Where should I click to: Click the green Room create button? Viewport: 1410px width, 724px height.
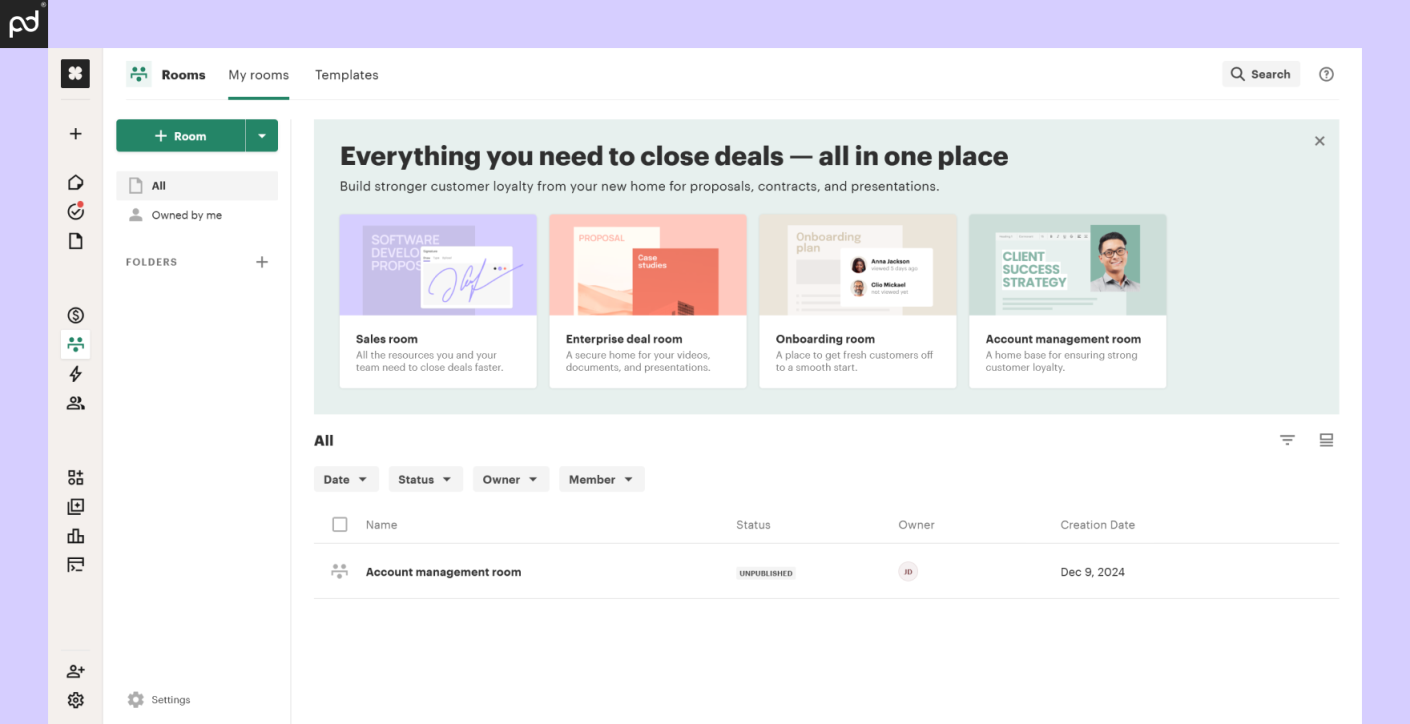(181, 136)
